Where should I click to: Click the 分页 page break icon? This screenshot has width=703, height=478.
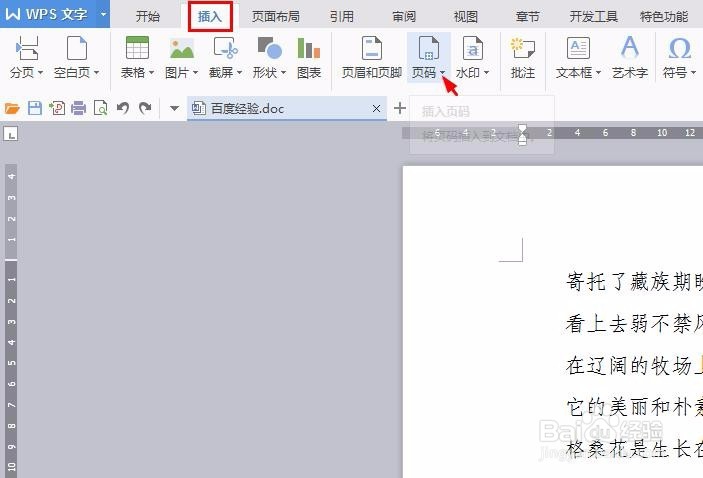tap(26, 48)
